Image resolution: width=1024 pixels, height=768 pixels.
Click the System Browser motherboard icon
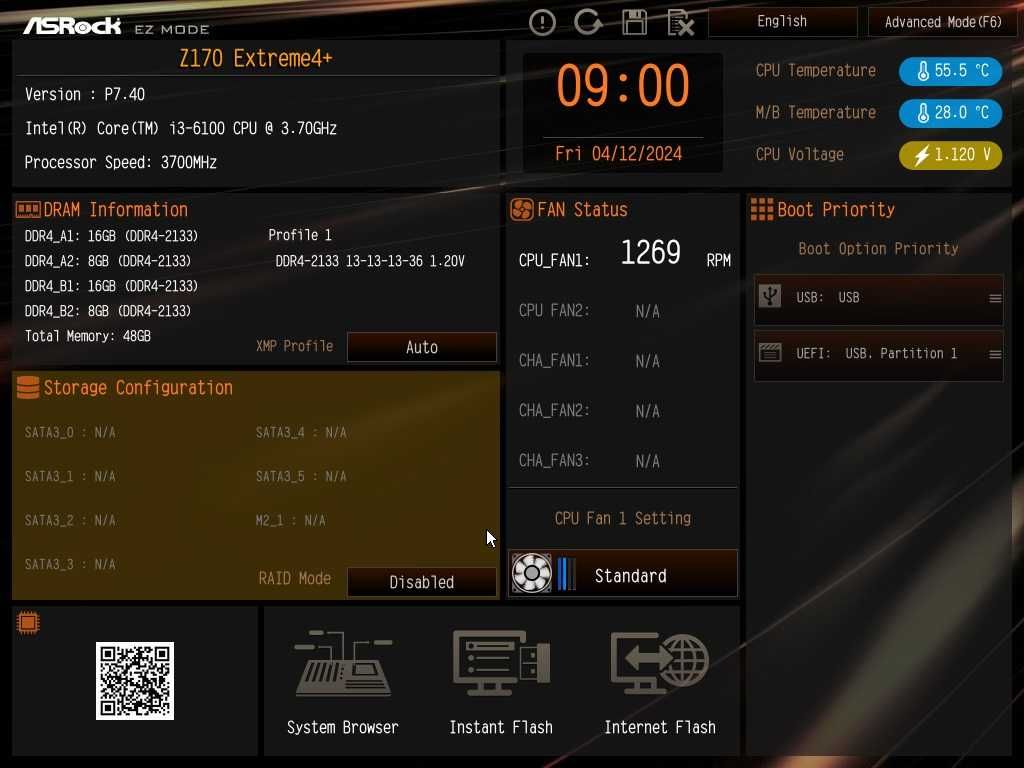[343, 664]
